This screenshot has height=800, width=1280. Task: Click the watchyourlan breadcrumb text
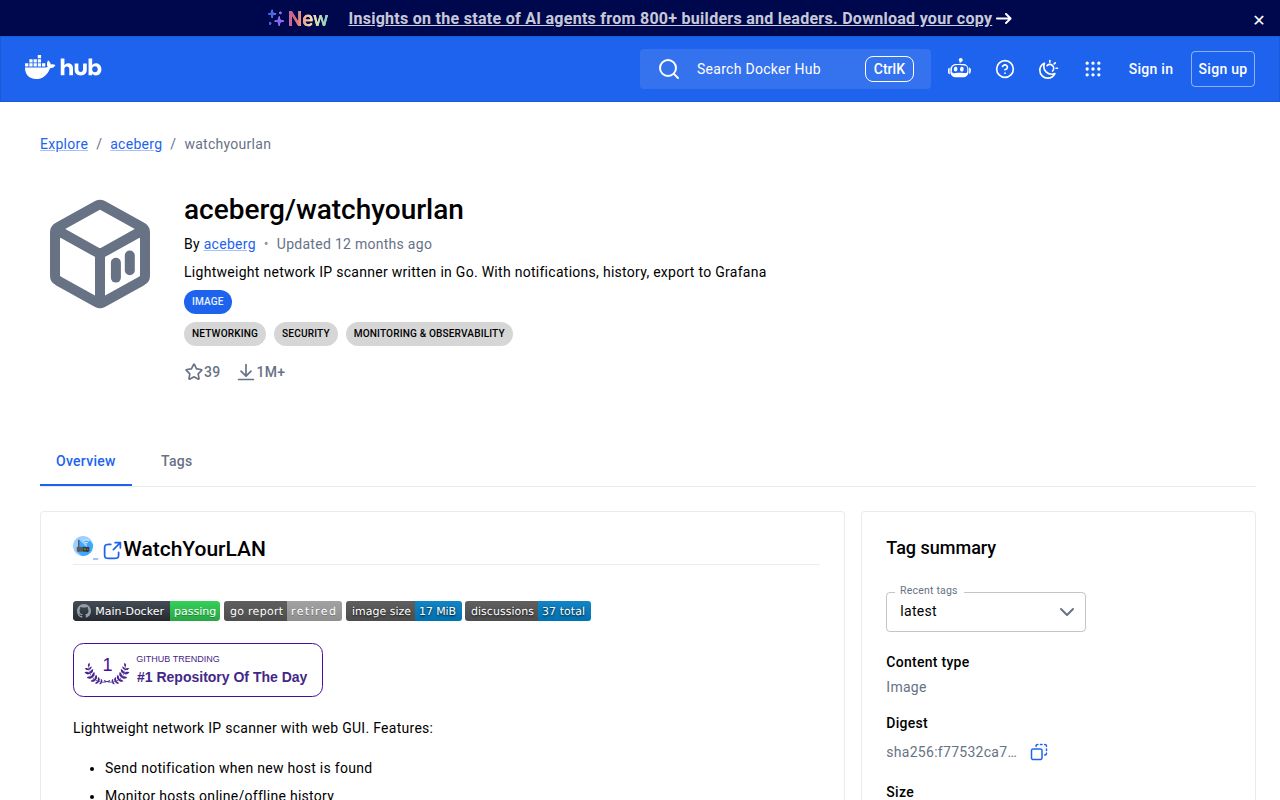pos(228,144)
